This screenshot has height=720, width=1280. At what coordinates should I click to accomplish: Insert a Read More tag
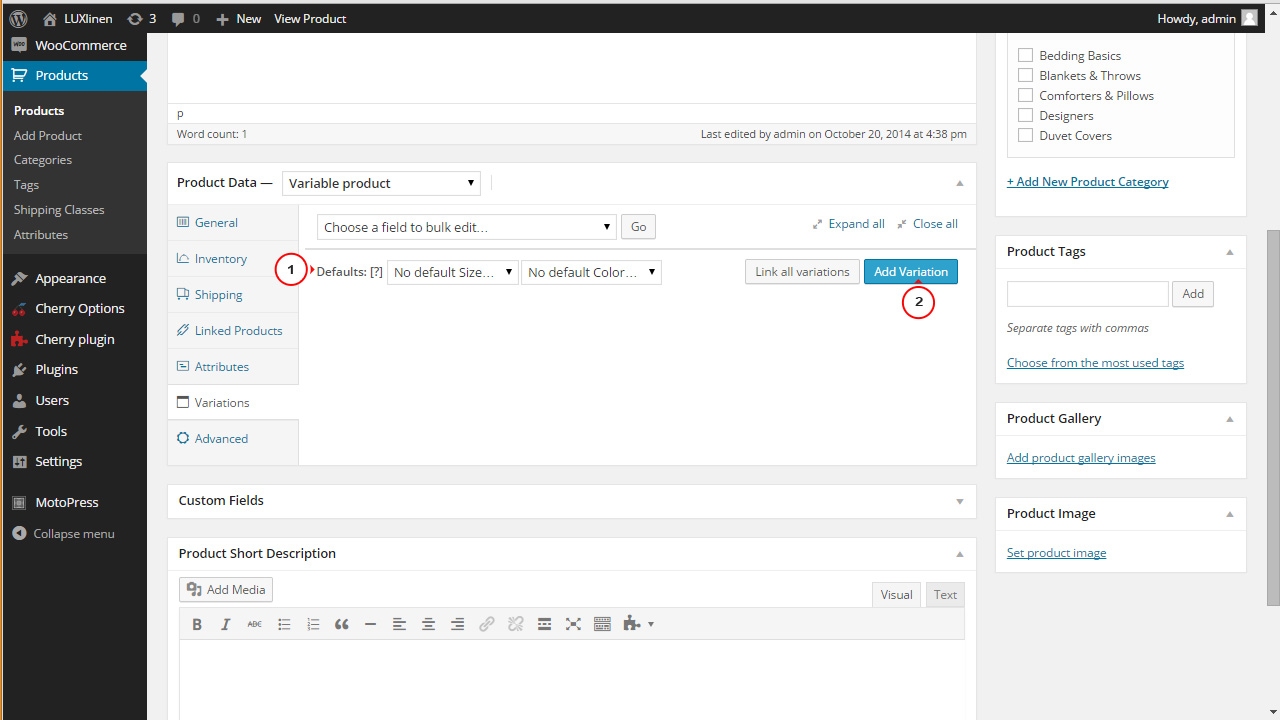coord(544,624)
